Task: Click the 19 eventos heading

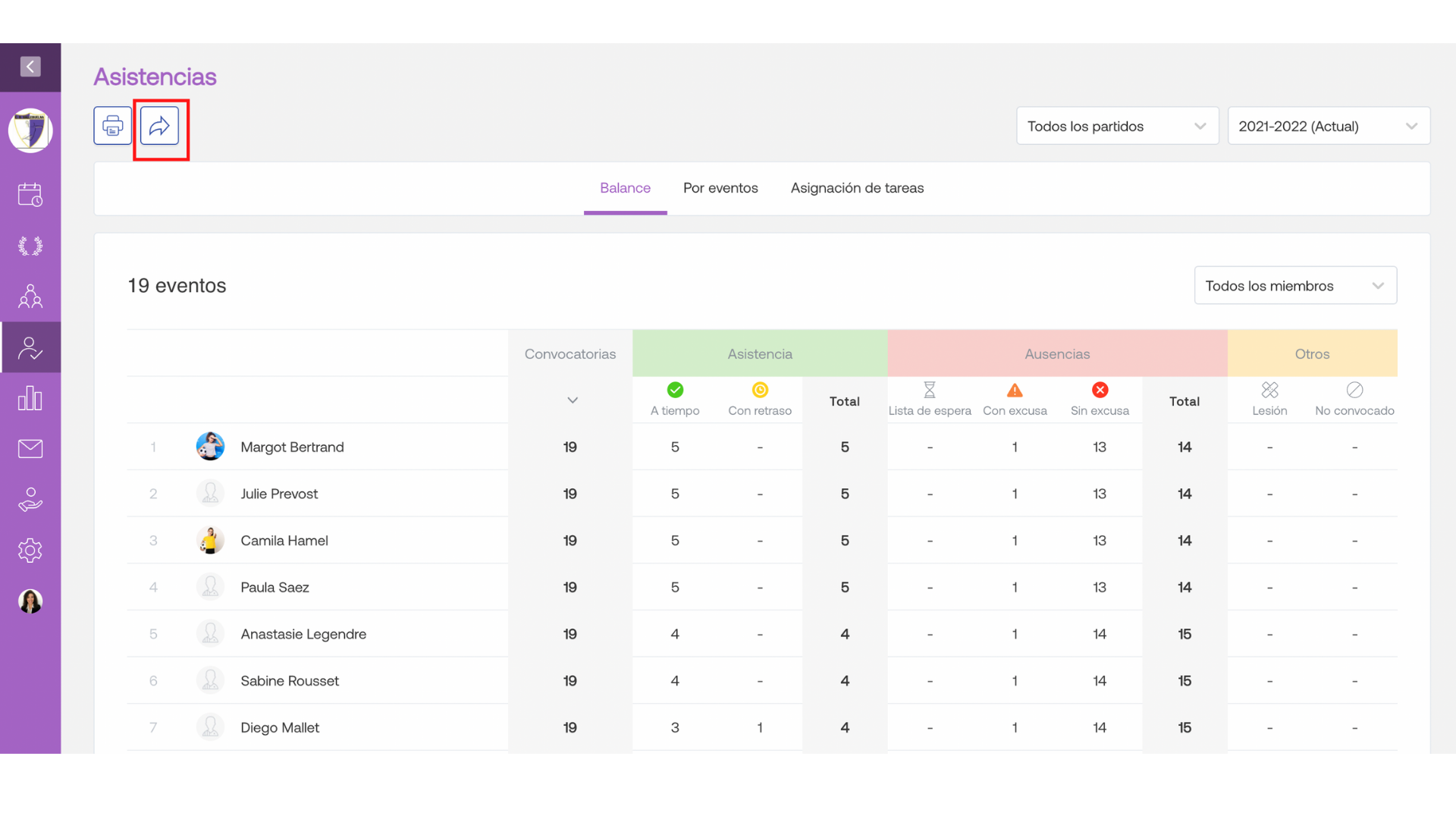Action: [x=177, y=286]
